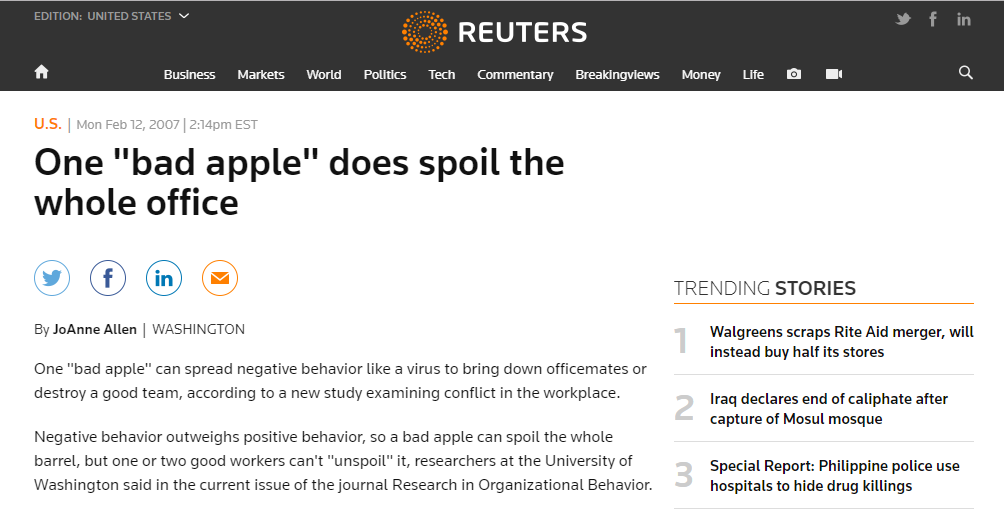The height and width of the screenshot is (523, 1004).
Task: Go to the home page icon
Action: (41, 72)
